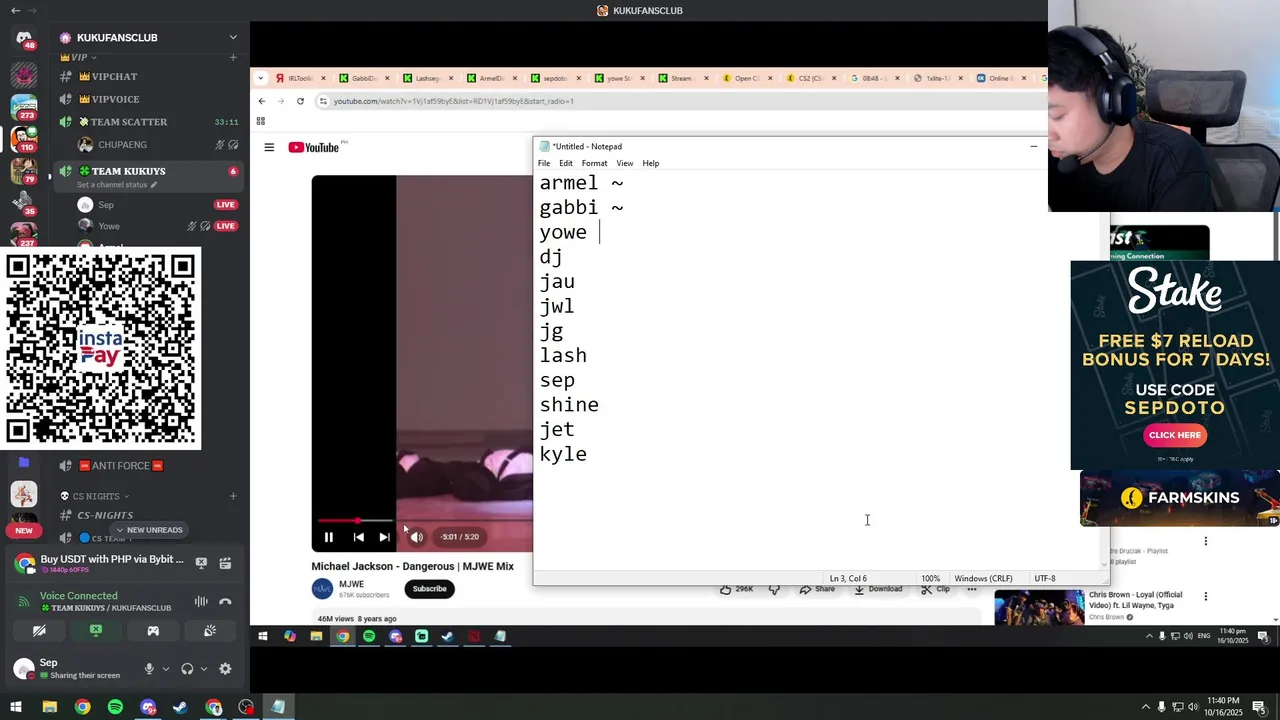Toggle screen share in the Discord voice panel
The width and height of the screenshot is (1280, 720).
[x=96, y=631]
